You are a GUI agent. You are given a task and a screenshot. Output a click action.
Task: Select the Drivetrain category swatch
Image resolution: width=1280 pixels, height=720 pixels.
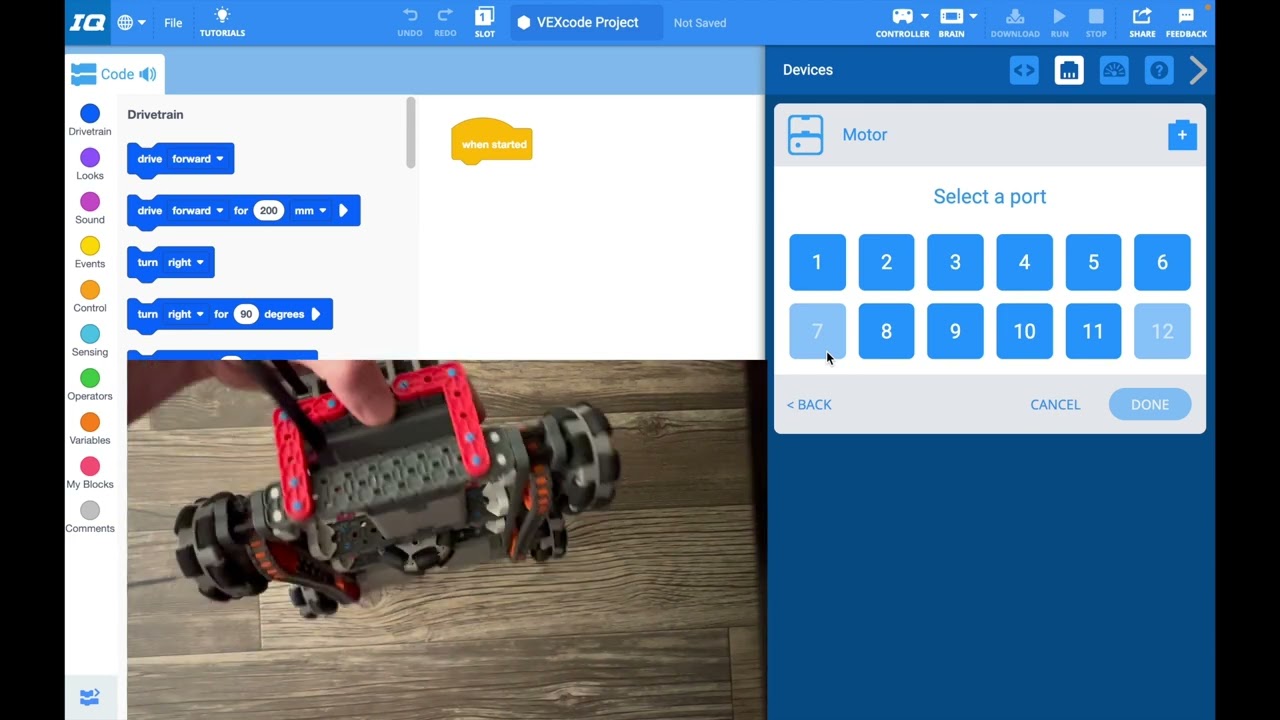pos(90,114)
